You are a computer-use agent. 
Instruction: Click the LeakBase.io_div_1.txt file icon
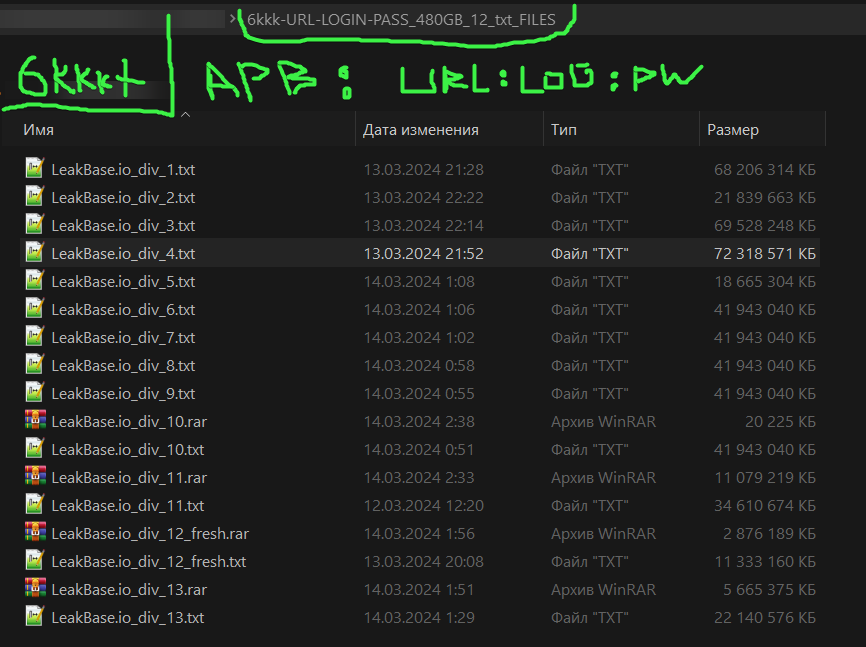[x=34, y=168]
